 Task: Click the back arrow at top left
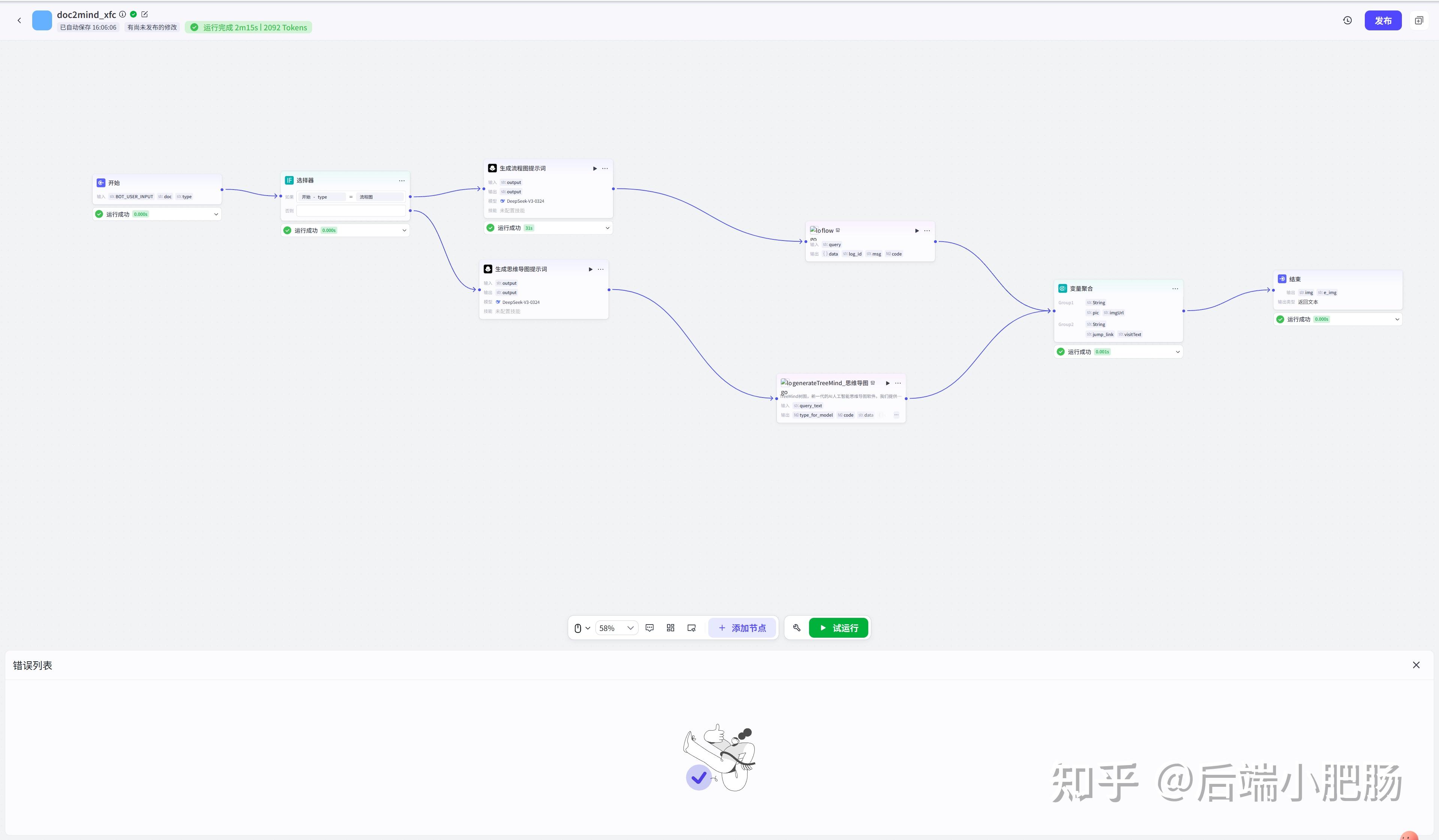click(x=19, y=21)
